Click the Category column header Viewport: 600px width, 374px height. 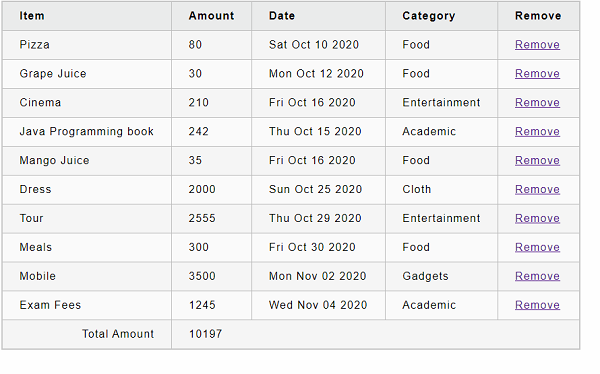point(429,16)
